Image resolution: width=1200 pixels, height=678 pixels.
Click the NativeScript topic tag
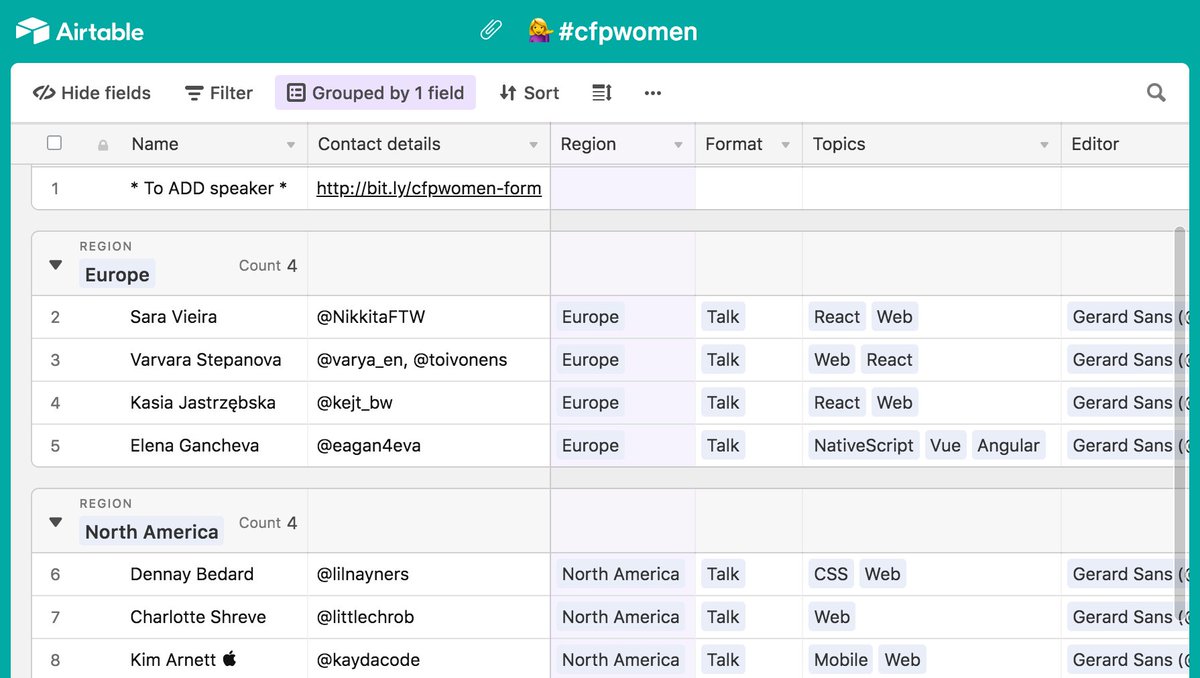[x=864, y=446]
